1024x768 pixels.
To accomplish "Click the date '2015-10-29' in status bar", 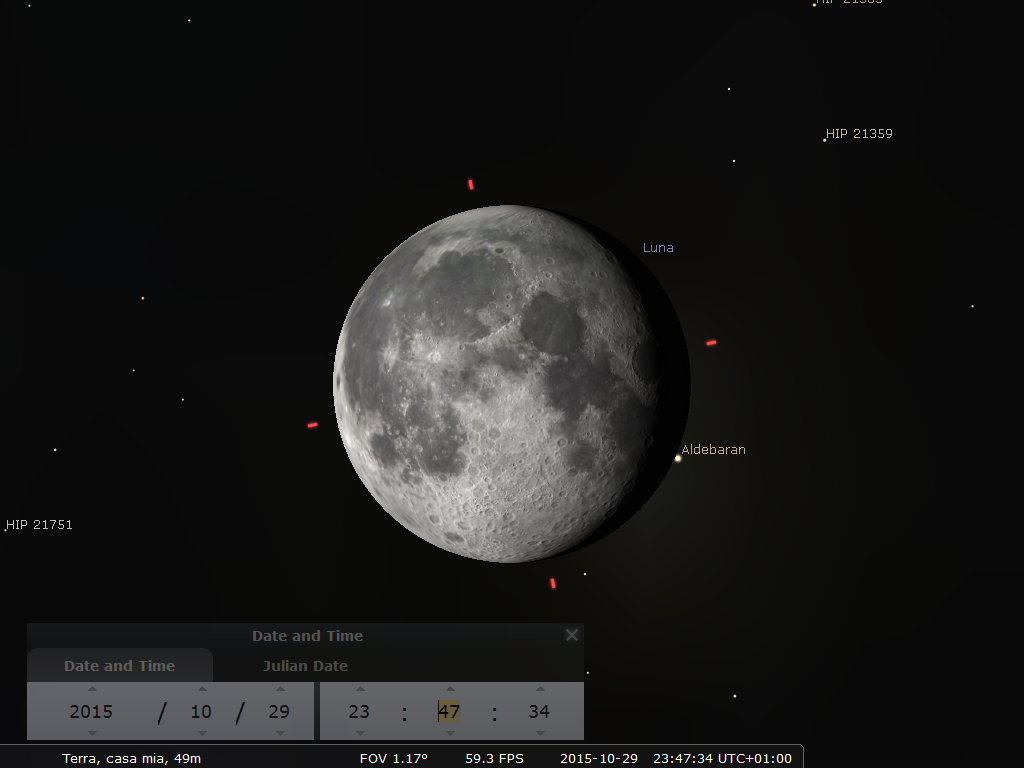I will pyautogui.click(x=599, y=758).
